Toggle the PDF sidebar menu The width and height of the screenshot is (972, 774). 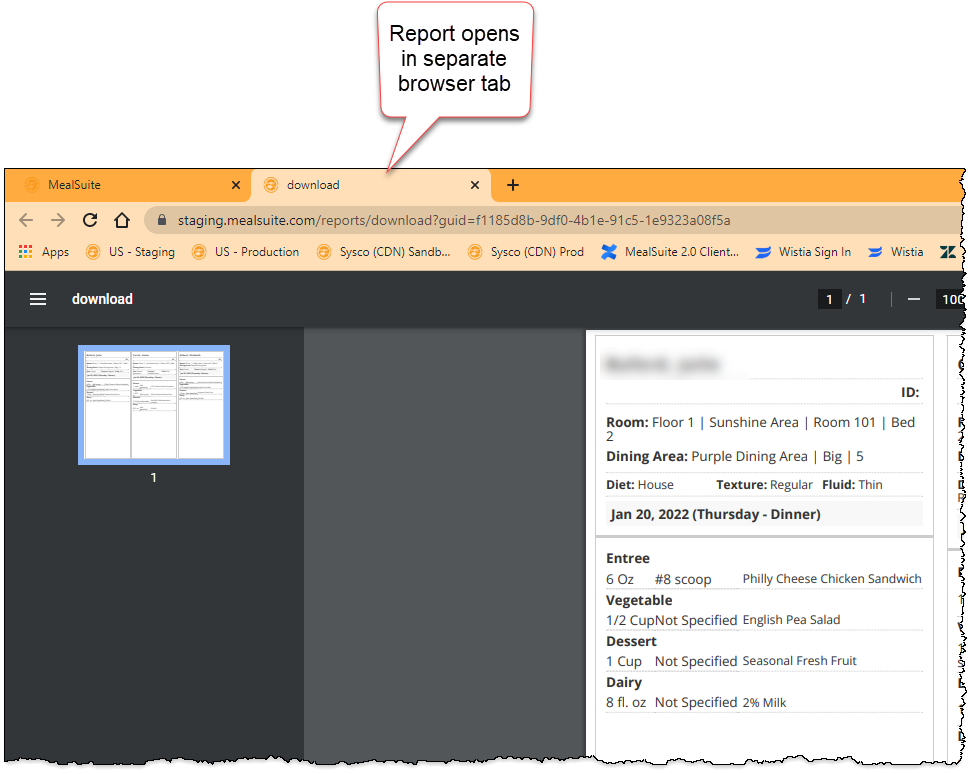tap(38, 299)
